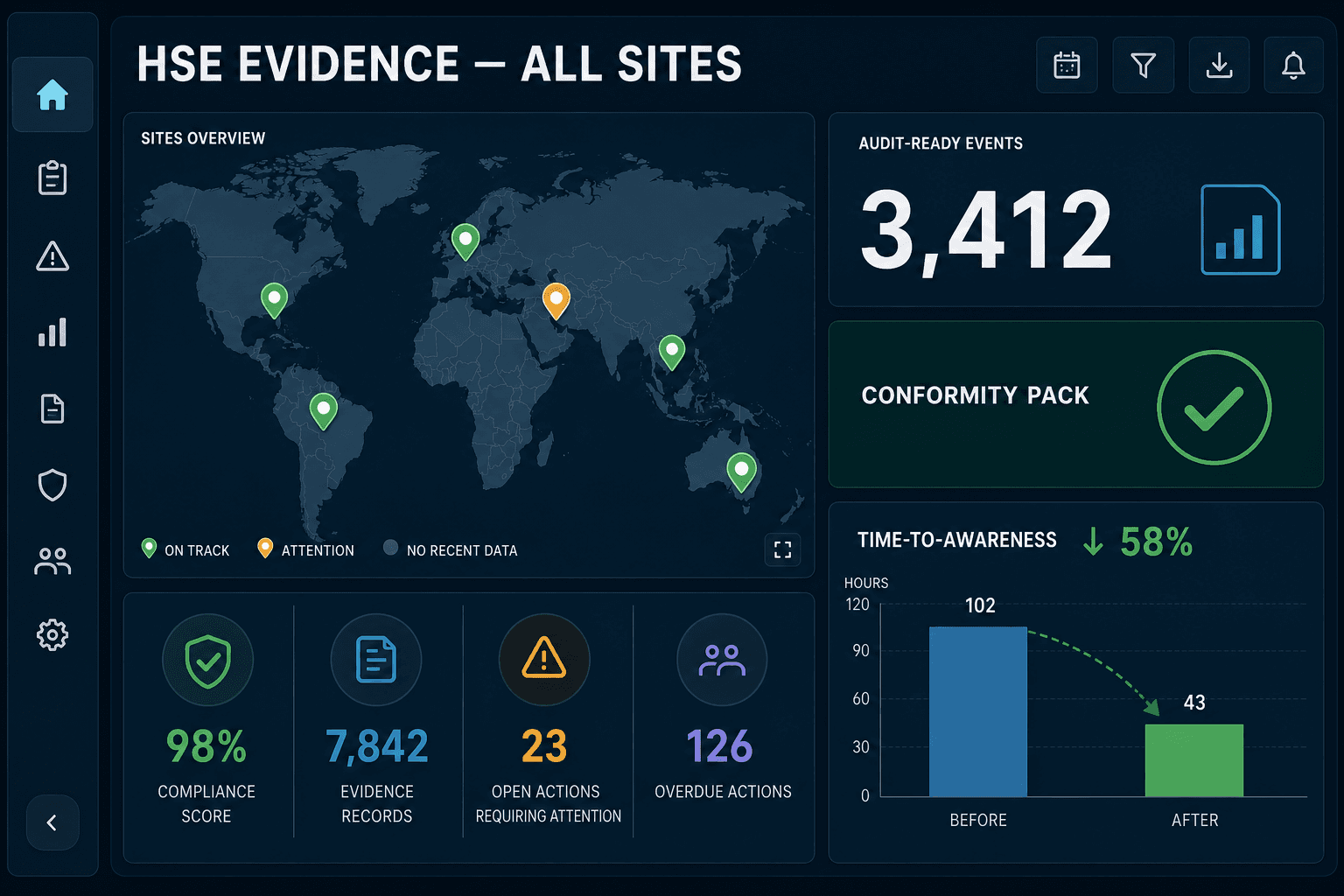Open the Conformity Pack card
Image resolution: width=1344 pixels, height=896 pixels.
[1075, 404]
